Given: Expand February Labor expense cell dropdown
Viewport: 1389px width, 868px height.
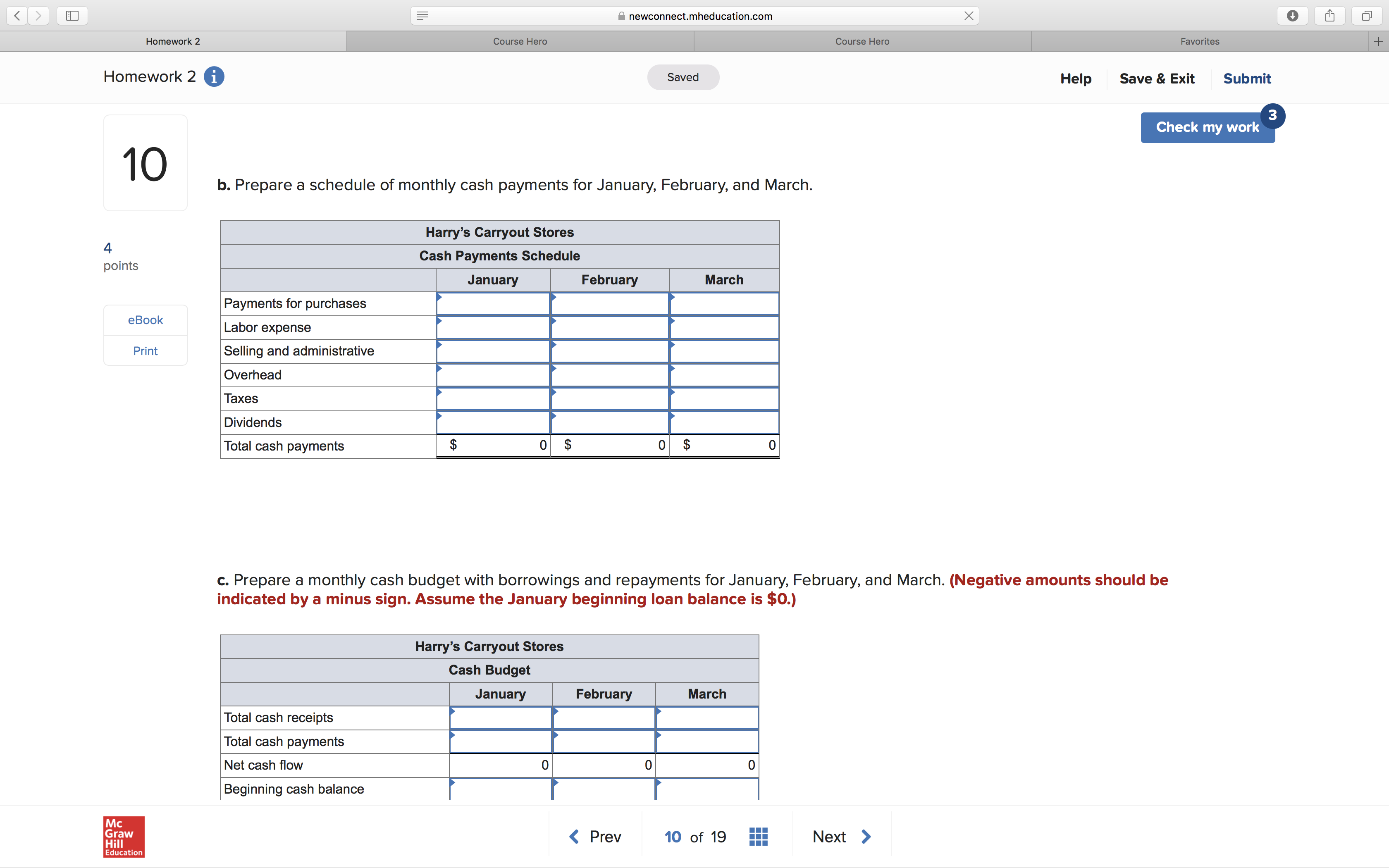Looking at the screenshot, I should coord(554,322).
